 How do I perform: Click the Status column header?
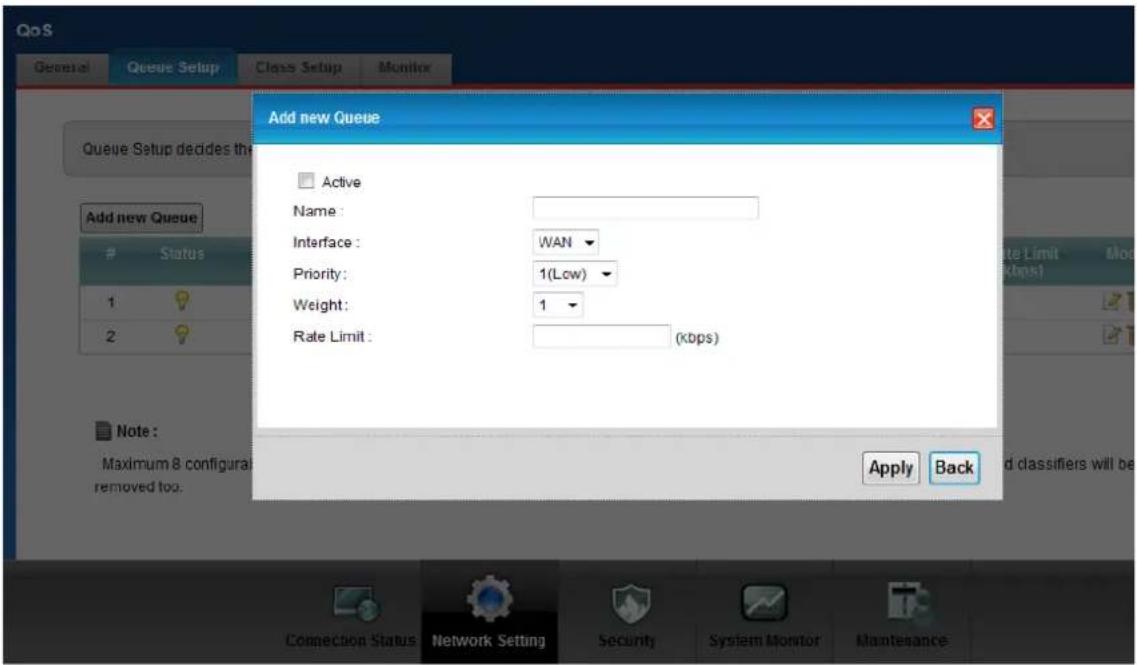coord(182,254)
